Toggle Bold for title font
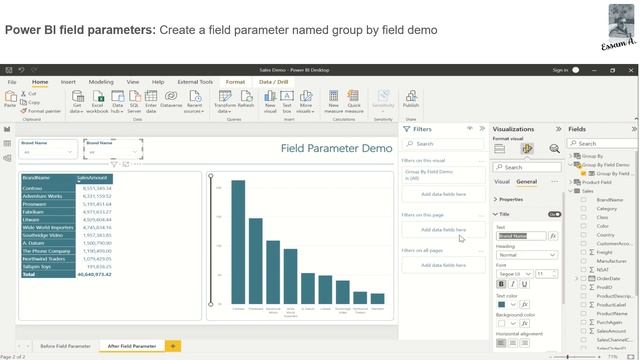The image size is (640, 360). click(x=501, y=284)
